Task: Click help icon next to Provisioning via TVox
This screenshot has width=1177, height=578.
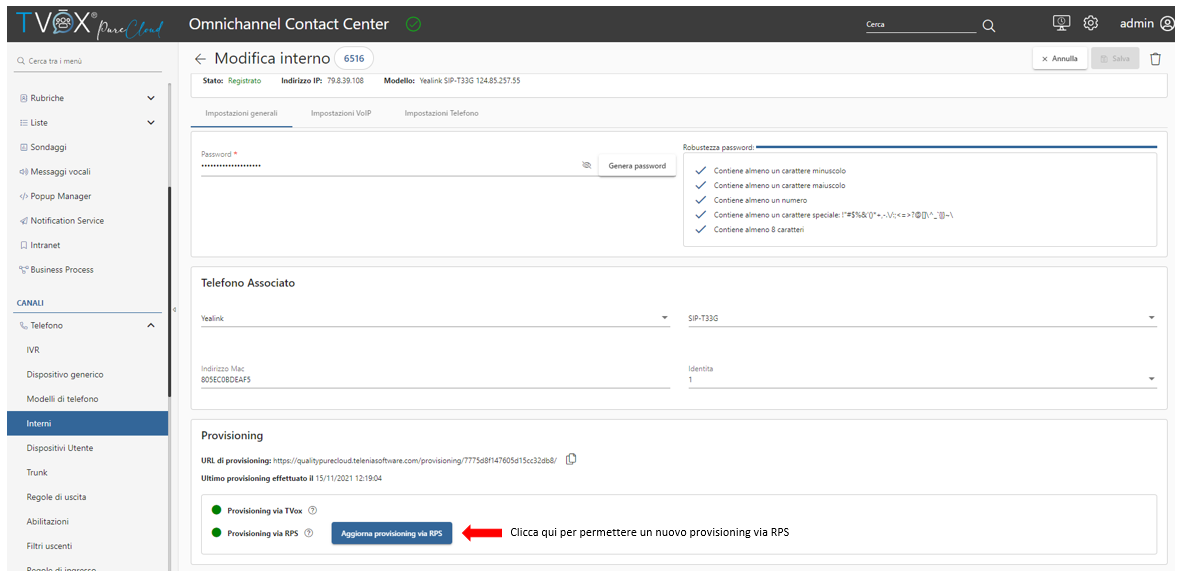Action: point(312,510)
